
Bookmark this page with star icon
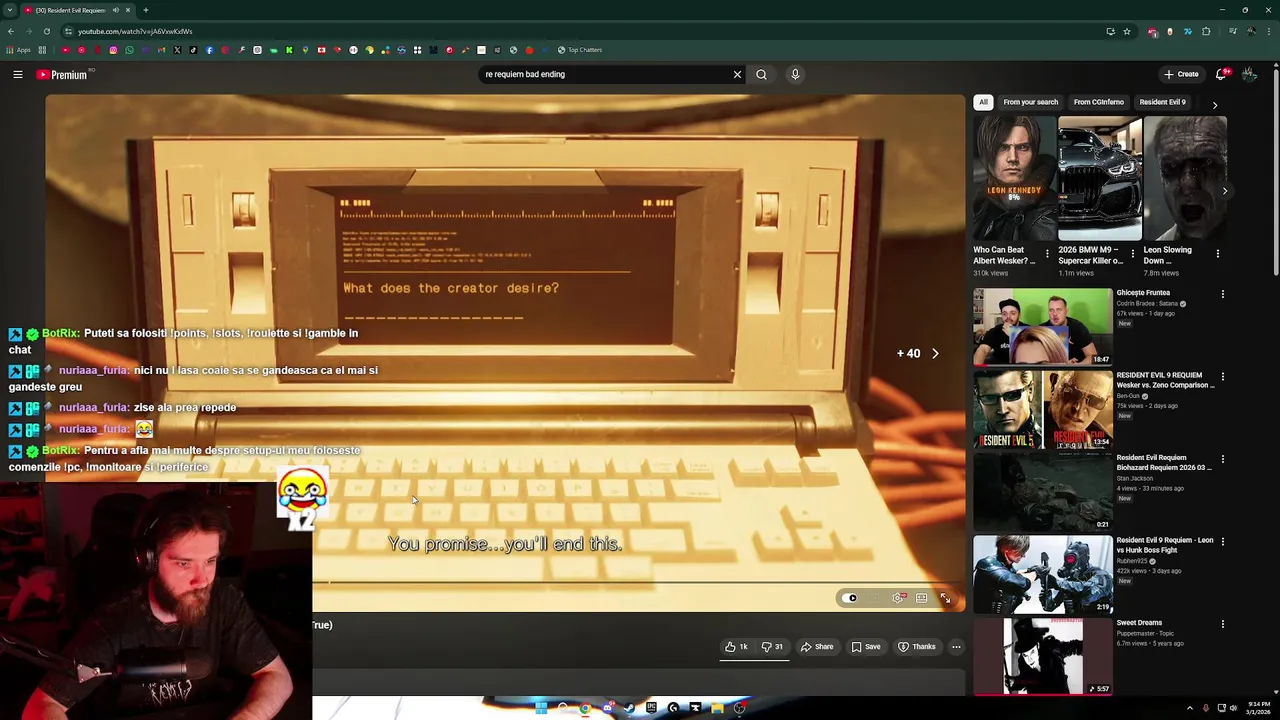pyautogui.click(x=1127, y=31)
